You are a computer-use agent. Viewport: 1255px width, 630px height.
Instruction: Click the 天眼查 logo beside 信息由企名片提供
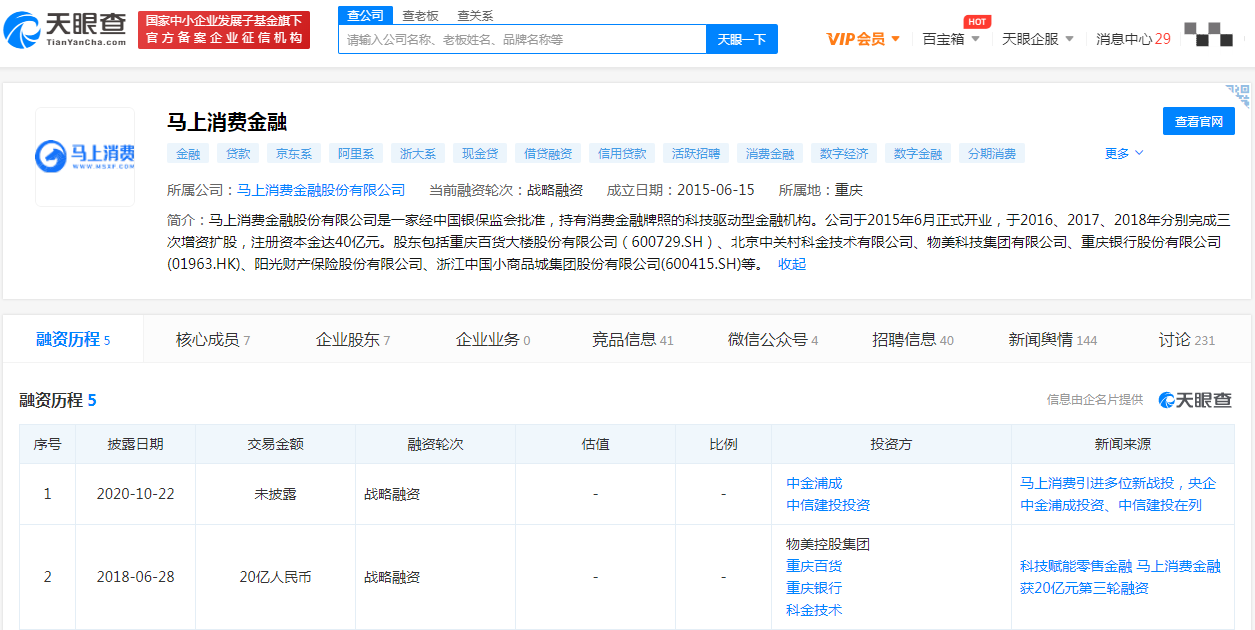pos(1195,400)
